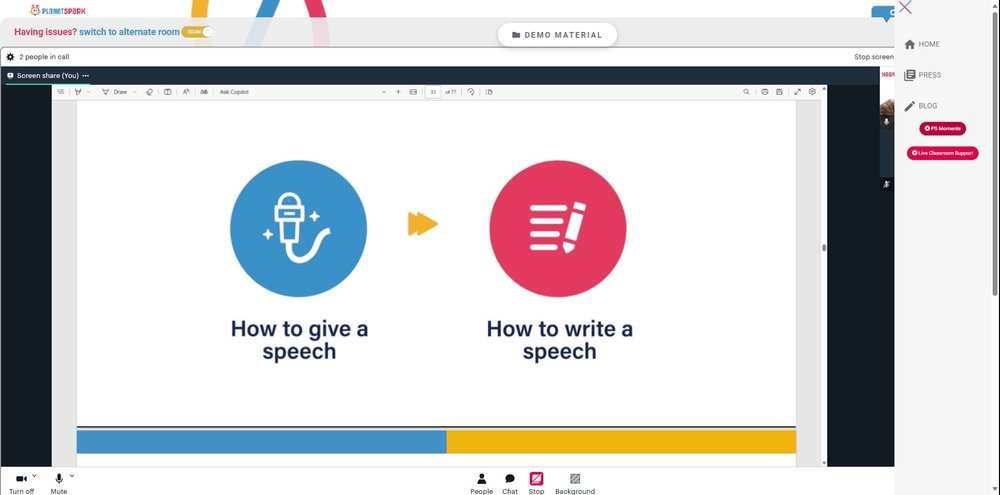Open the DEMO MATERIAL button
Image resolution: width=1000 pixels, height=495 pixels.
(x=557, y=35)
